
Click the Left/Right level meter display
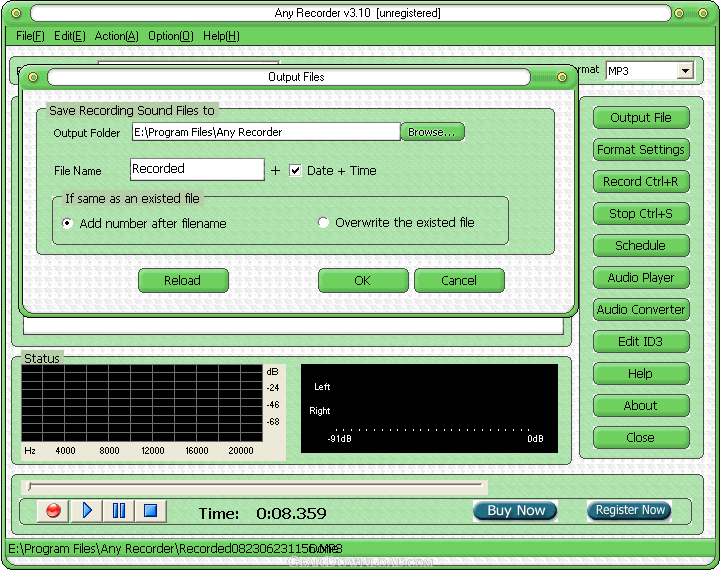[429, 408]
